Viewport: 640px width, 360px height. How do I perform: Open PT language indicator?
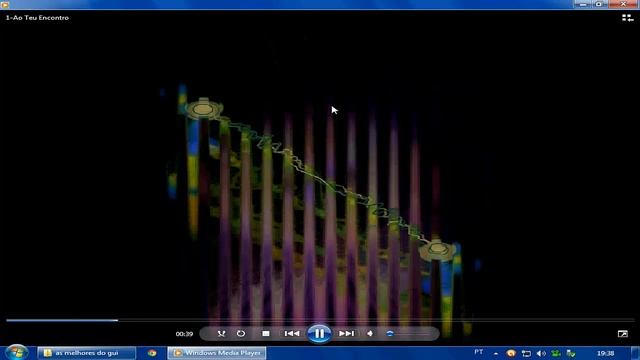click(x=479, y=352)
